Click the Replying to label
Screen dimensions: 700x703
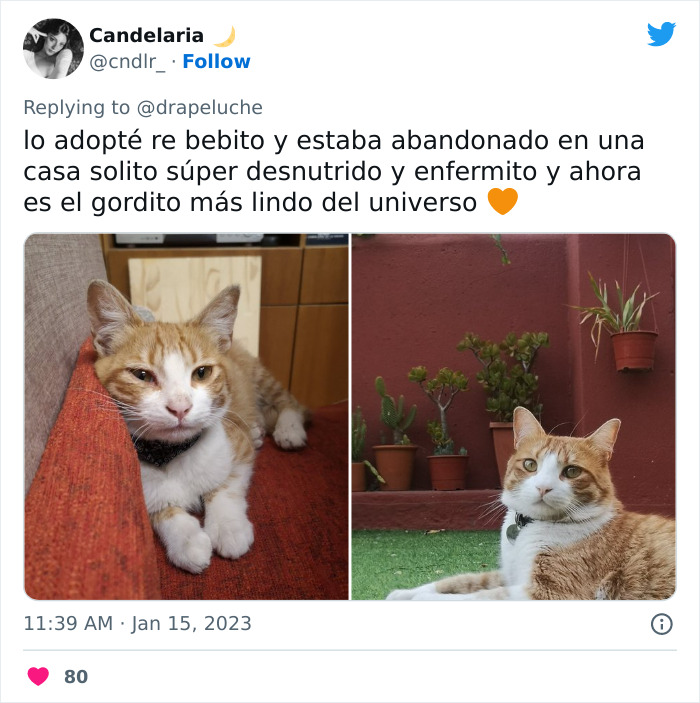point(77,108)
